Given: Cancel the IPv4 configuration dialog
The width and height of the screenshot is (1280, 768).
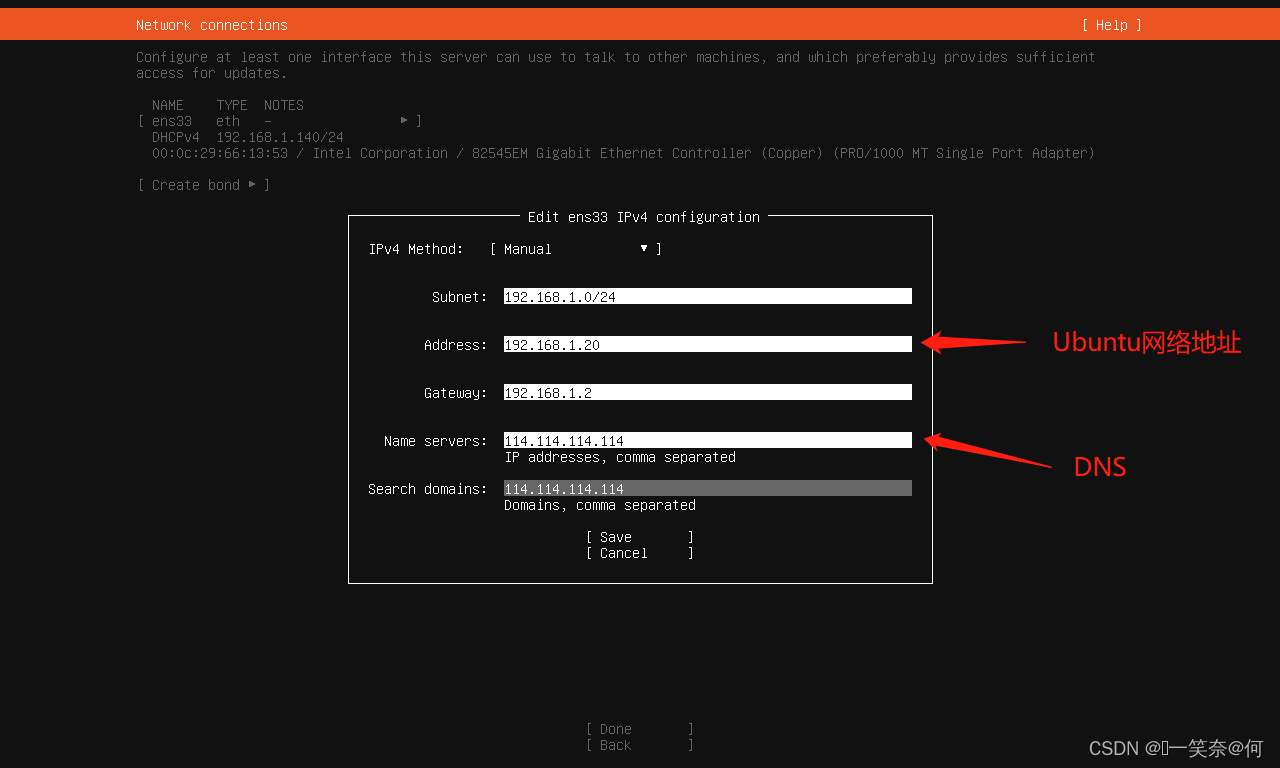Looking at the screenshot, I should click(x=640, y=553).
